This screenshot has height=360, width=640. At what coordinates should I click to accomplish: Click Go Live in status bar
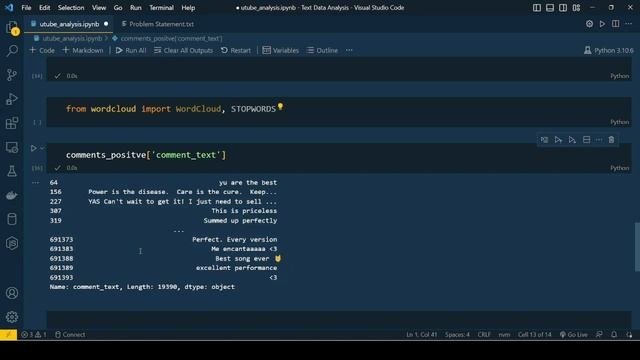pyautogui.click(x=573, y=335)
